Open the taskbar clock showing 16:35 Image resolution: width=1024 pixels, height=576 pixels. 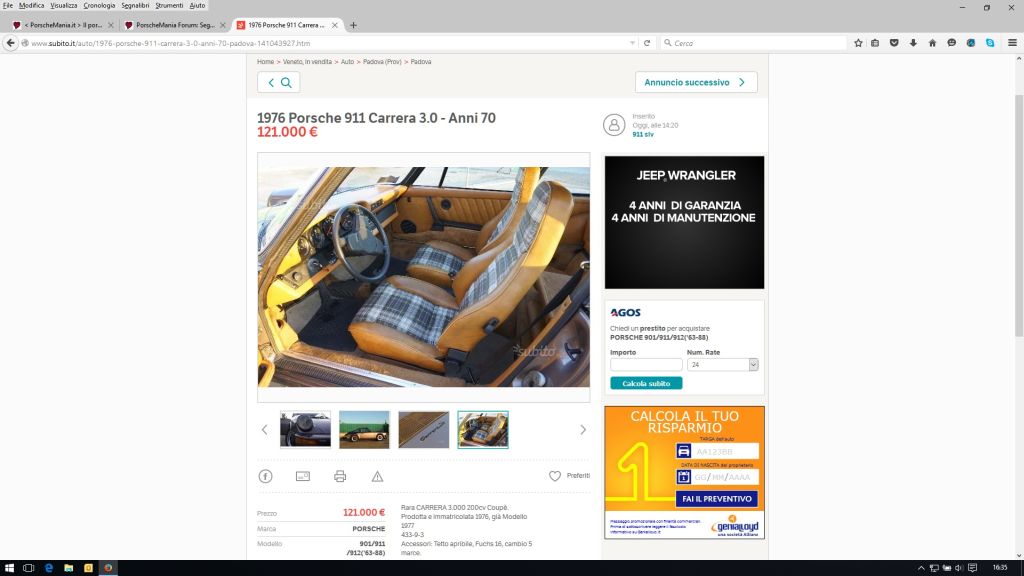(1000, 568)
